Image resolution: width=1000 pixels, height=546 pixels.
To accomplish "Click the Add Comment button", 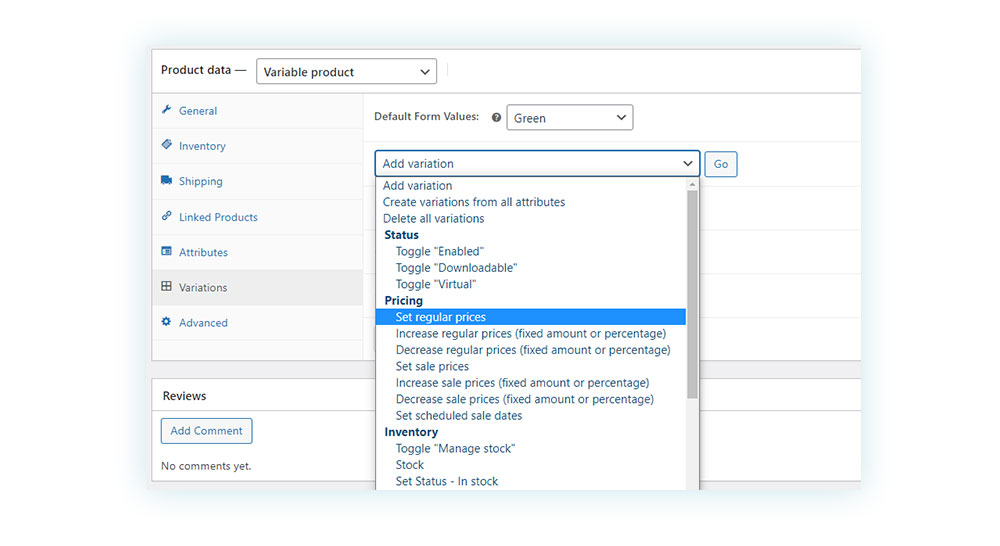I will point(207,431).
